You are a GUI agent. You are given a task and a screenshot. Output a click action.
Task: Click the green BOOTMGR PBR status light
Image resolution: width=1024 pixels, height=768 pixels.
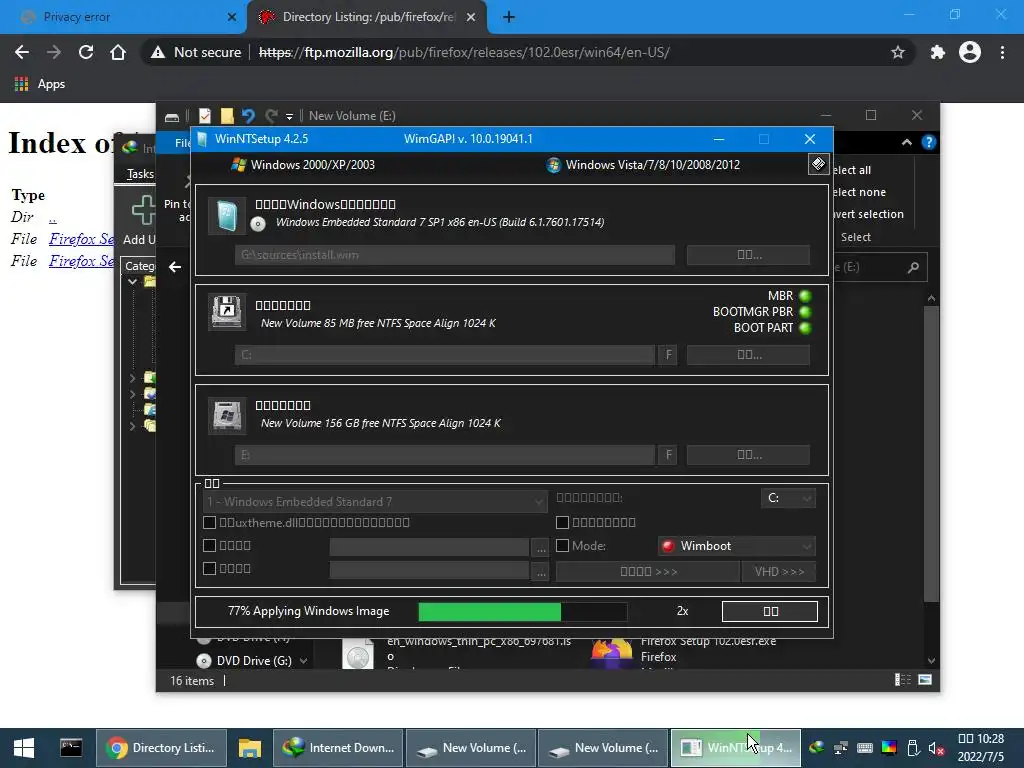click(x=805, y=312)
